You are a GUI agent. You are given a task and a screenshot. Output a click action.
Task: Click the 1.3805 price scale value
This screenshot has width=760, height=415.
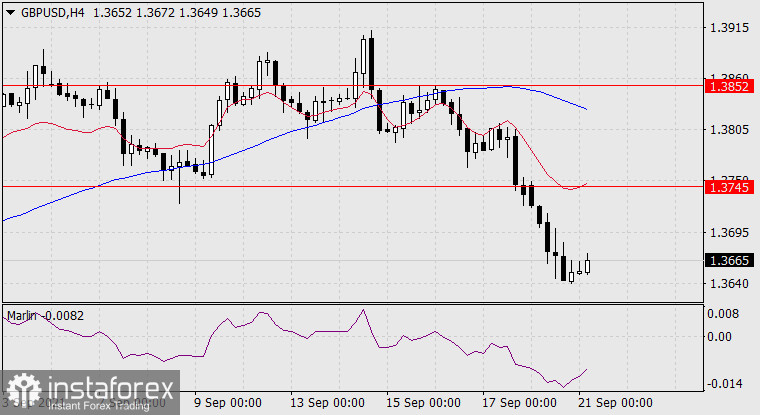729,129
